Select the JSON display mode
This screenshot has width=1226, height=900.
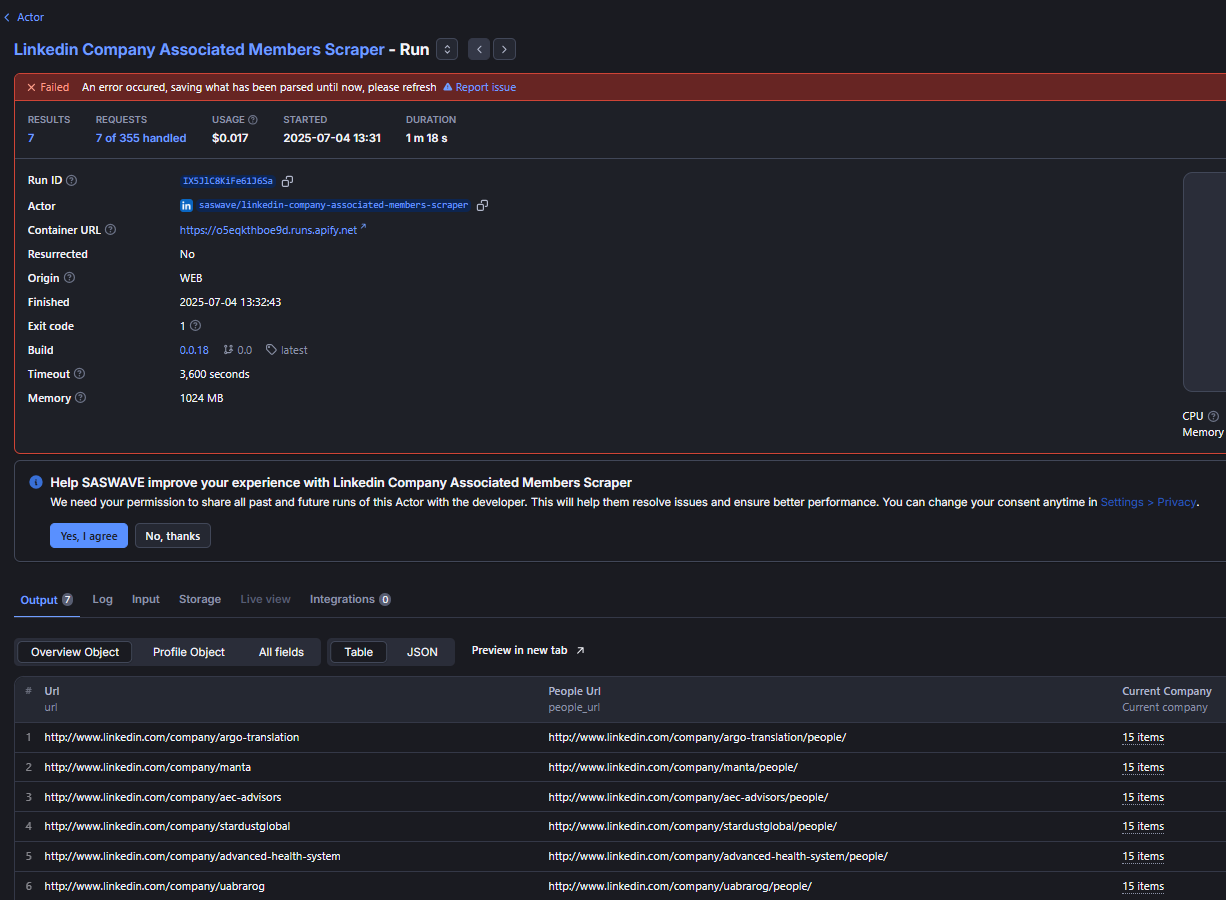pyautogui.click(x=422, y=652)
